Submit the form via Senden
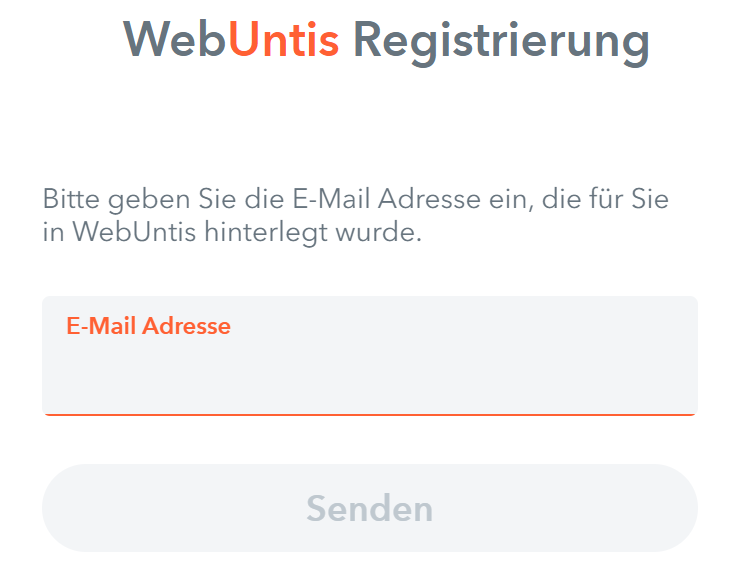The image size is (739, 583). click(369, 508)
